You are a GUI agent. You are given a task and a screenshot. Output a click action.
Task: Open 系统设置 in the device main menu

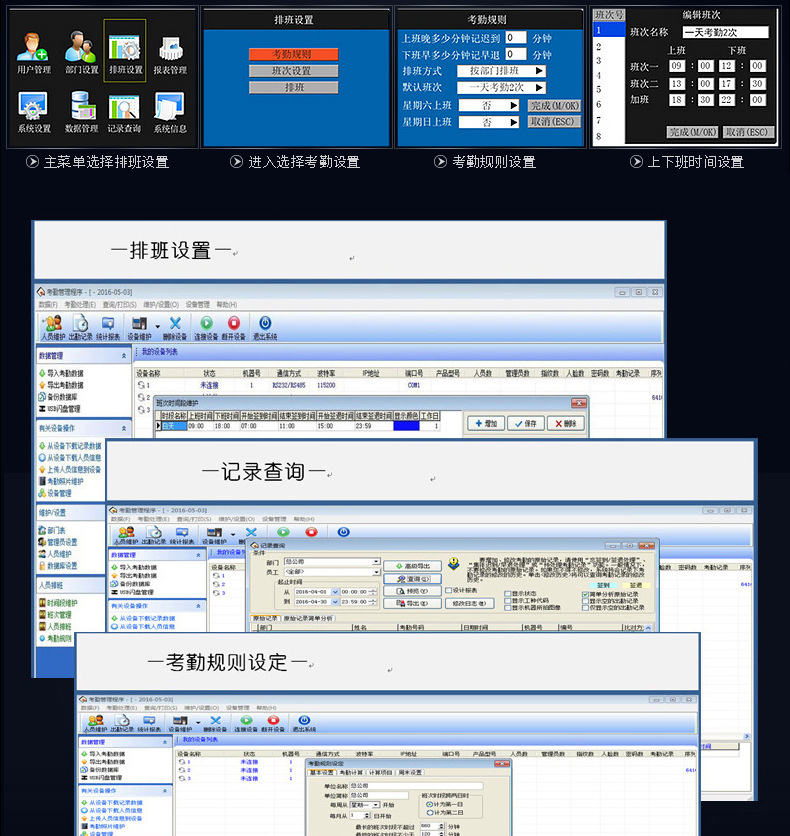(x=34, y=112)
